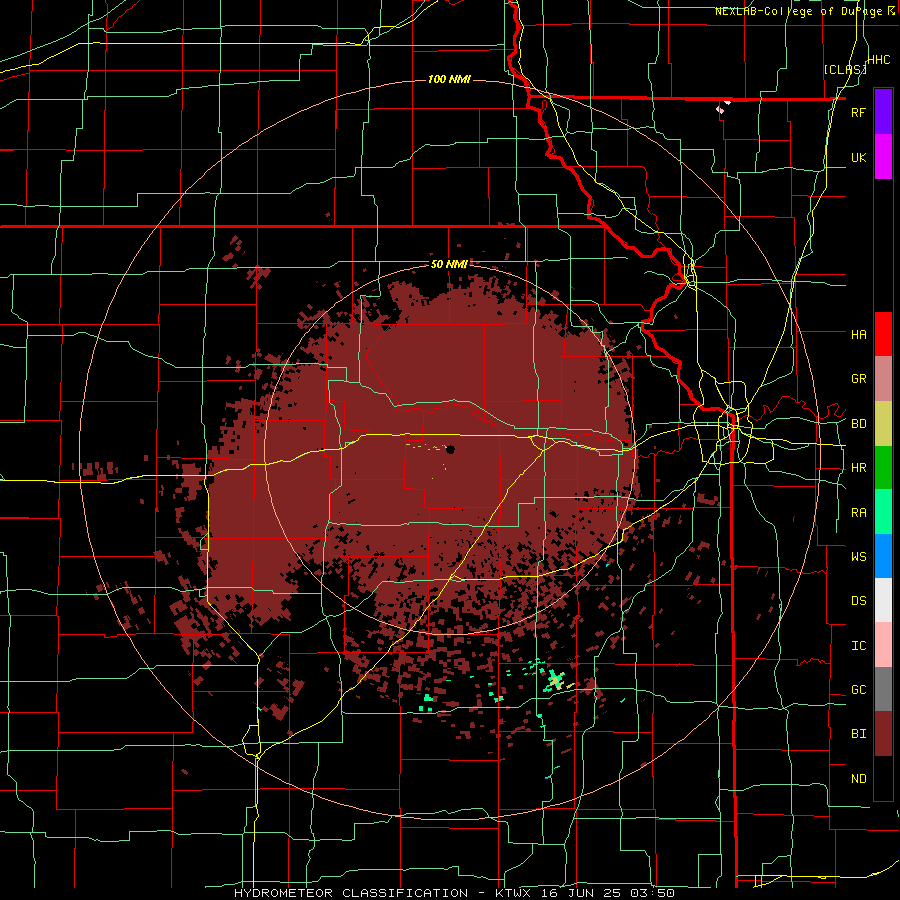This screenshot has width=900, height=900.
Task: Click the black radar site dot at the rings' center
Action: pos(451,449)
